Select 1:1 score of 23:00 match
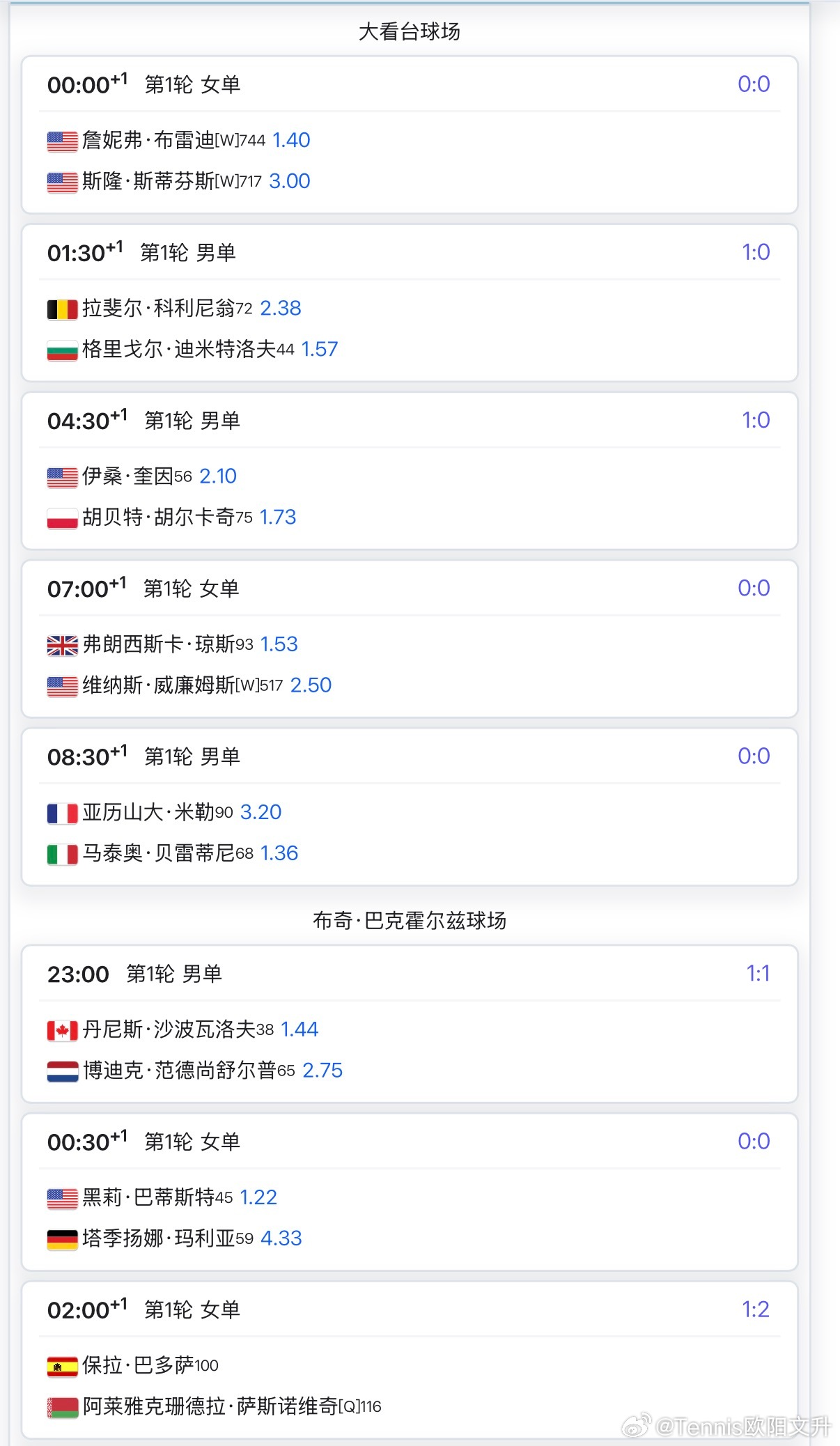This screenshot has width=840, height=1446. click(x=758, y=974)
